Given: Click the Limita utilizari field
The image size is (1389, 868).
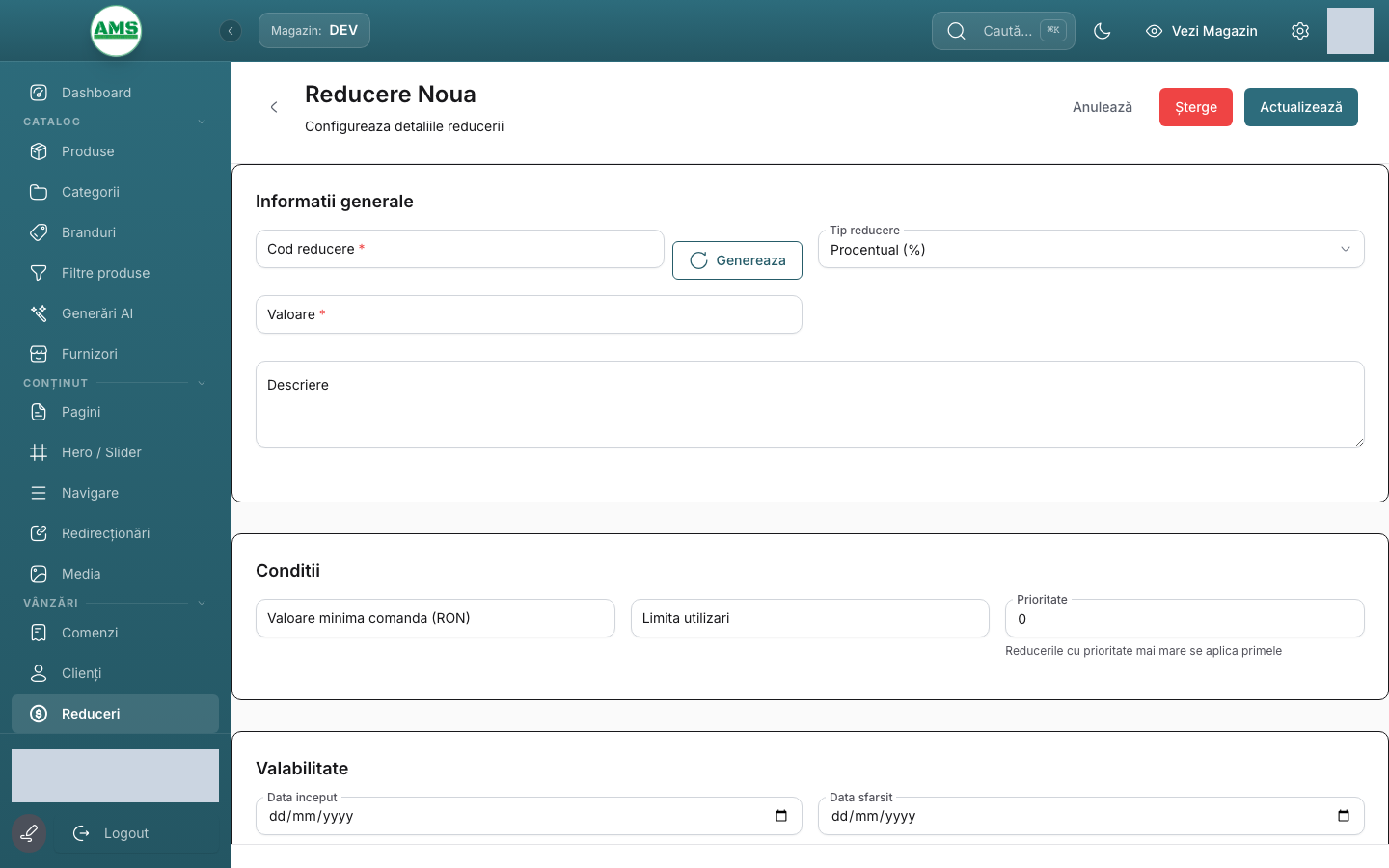Looking at the screenshot, I should pyautogui.click(x=810, y=618).
